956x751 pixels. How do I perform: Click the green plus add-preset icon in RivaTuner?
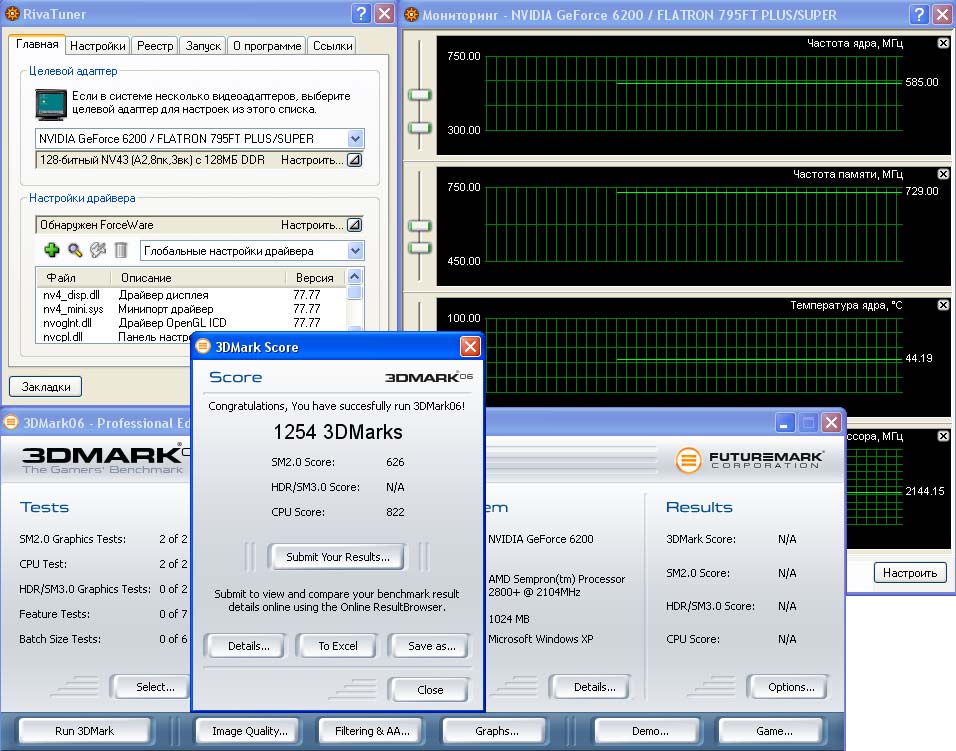(52, 250)
